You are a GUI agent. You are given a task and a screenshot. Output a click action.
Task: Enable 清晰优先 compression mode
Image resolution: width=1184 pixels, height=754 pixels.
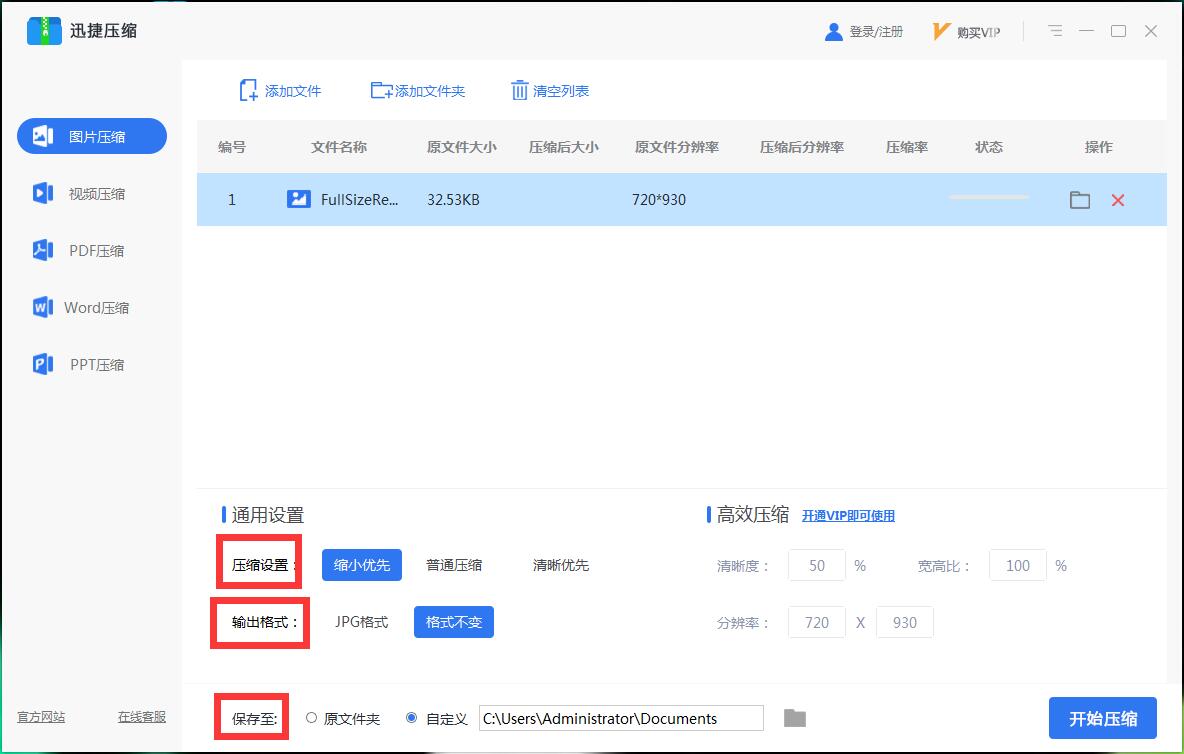tap(560, 564)
